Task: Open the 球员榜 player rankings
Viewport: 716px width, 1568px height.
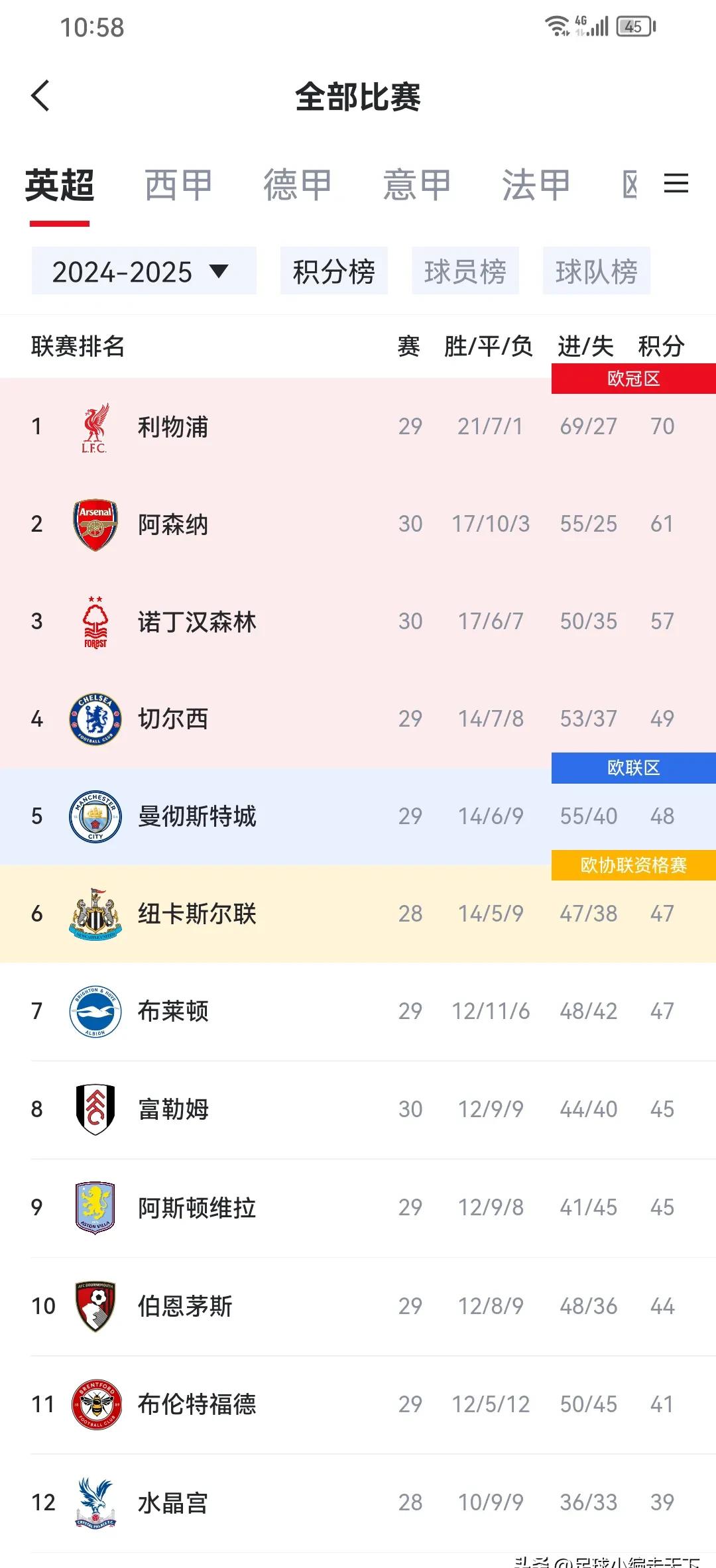Action: [x=465, y=271]
